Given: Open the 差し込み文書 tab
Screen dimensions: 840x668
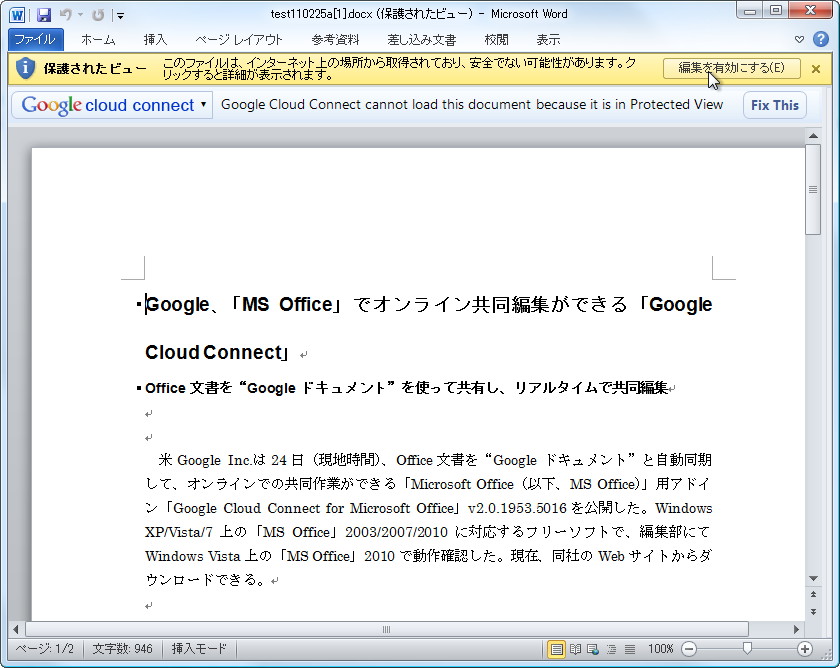Looking at the screenshot, I should click(422, 40).
